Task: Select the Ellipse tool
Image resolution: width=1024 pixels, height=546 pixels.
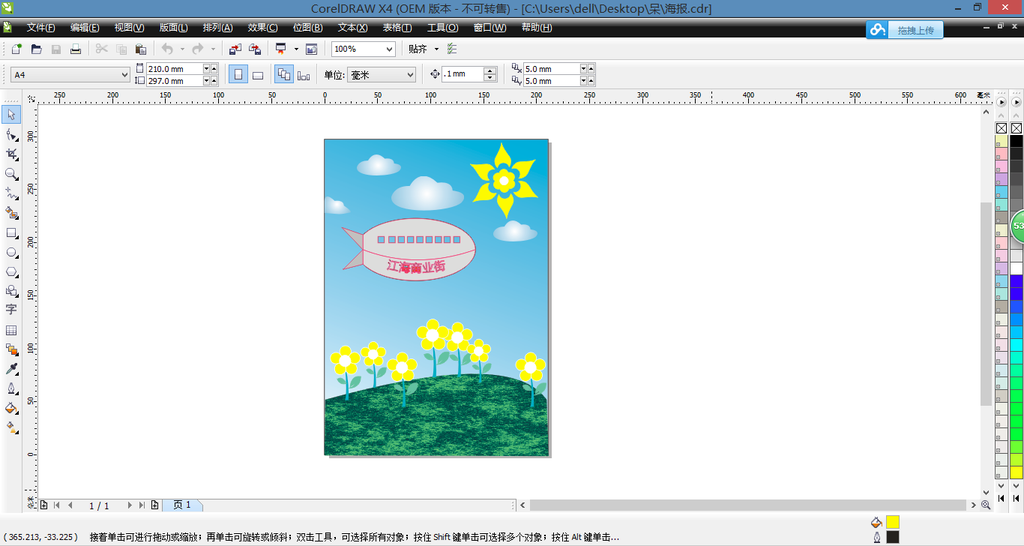Action: point(11,253)
